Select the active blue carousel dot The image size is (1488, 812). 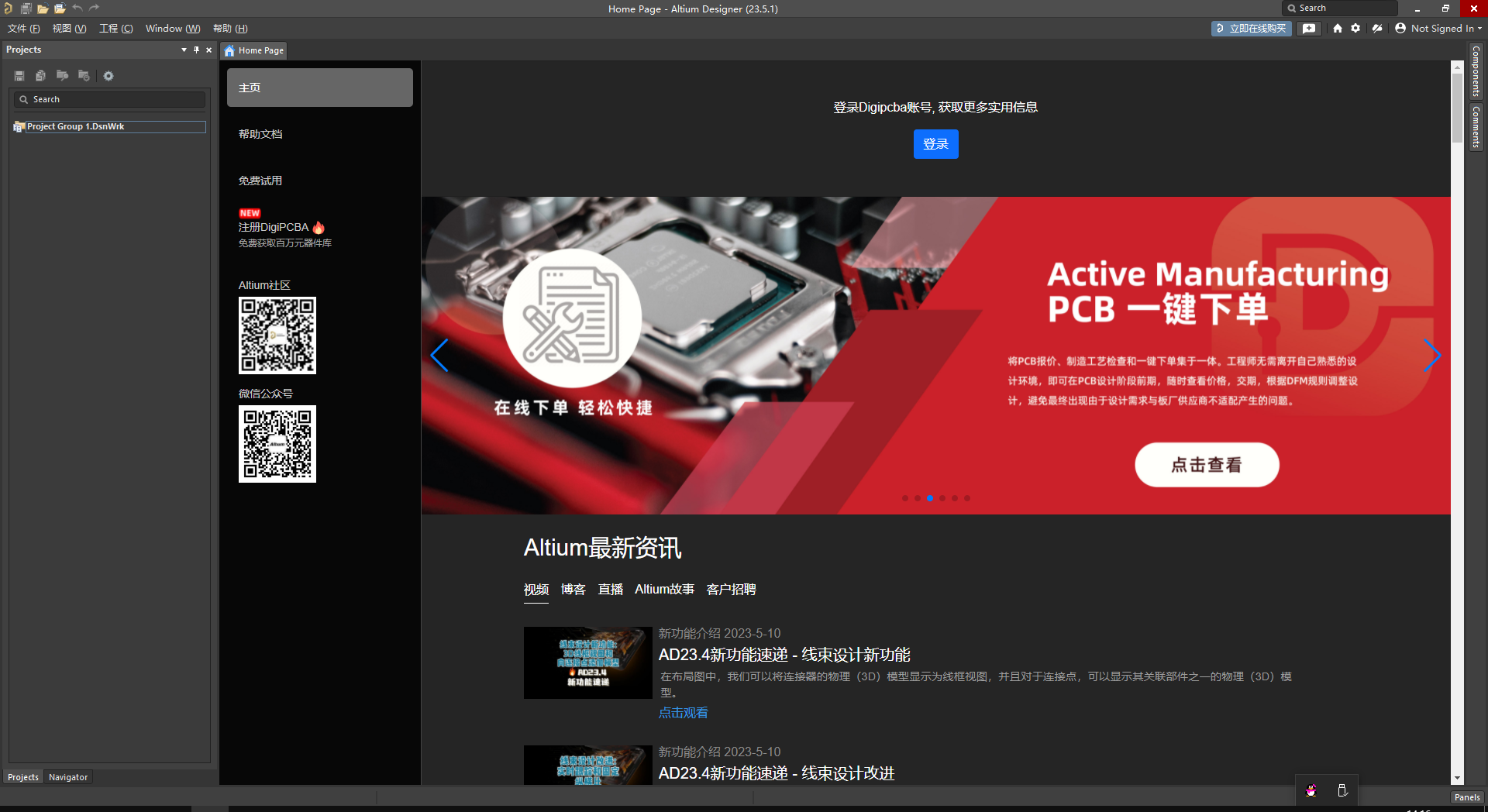click(929, 498)
